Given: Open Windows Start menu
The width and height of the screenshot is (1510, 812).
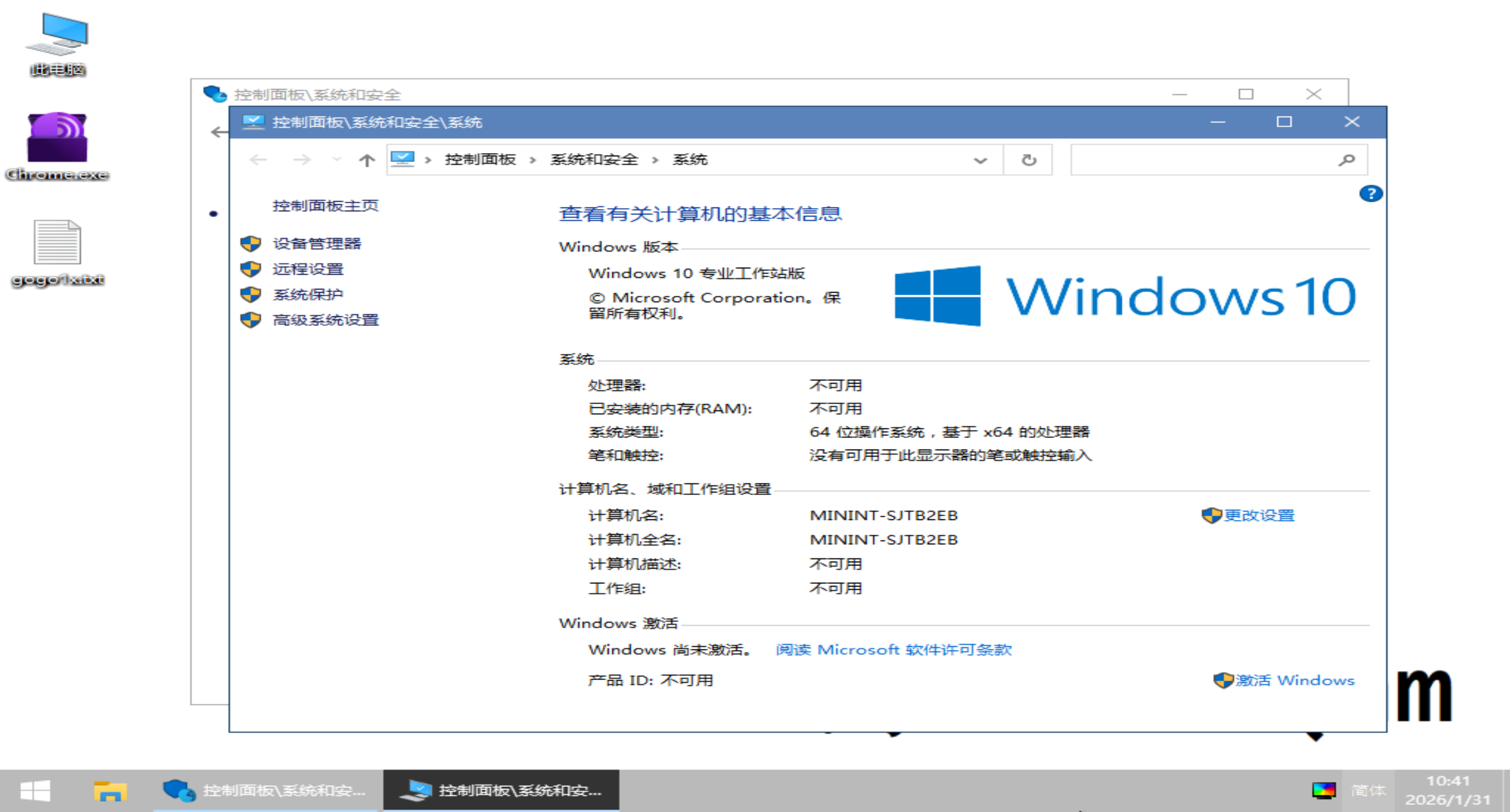Looking at the screenshot, I should 35,791.
